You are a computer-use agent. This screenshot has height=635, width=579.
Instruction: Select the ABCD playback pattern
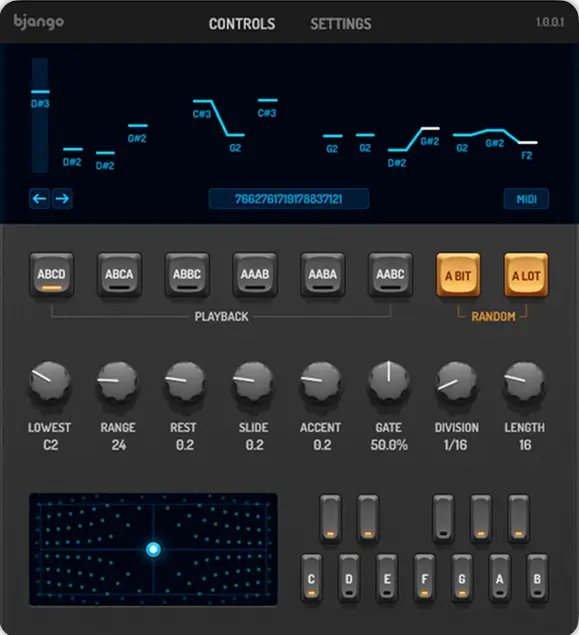pyautogui.click(x=51, y=275)
